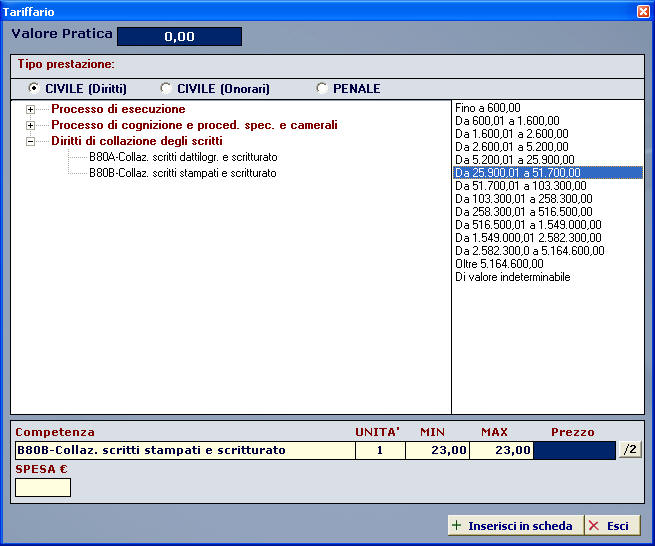Select B80A-Collaz. scritti dattilogr. e scritturato
This screenshot has height=546, width=655.
[183, 157]
